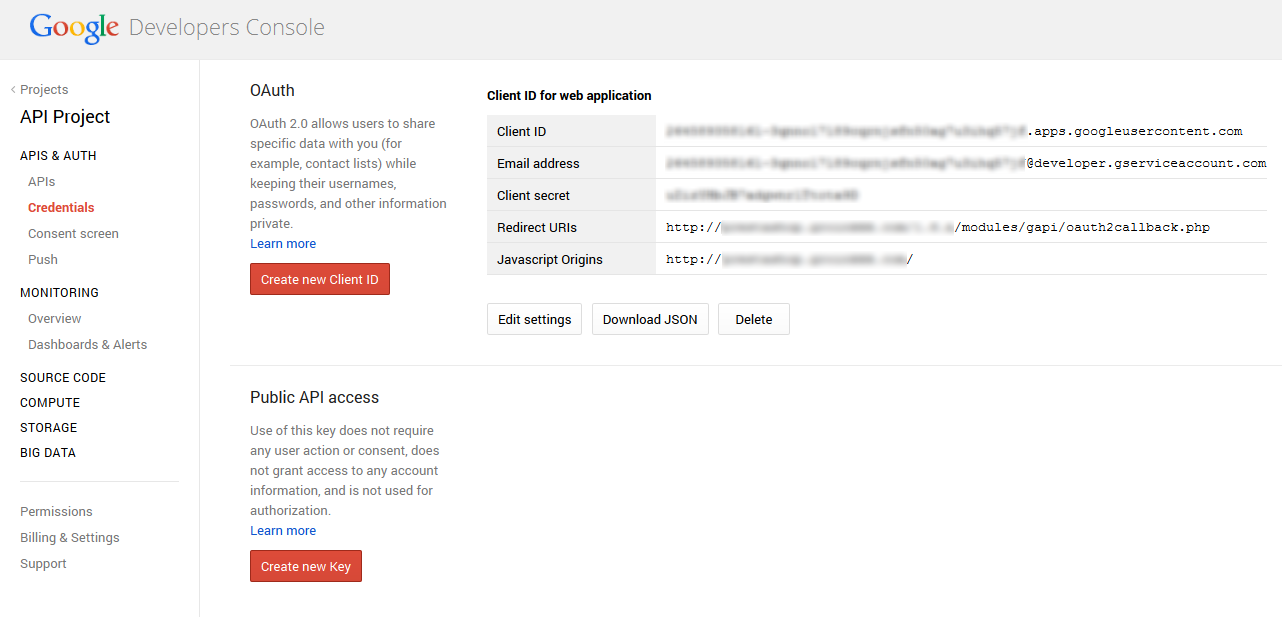The width and height of the screenshot is (1282, 617).
Task: Click the developer.gserviceaccount.com email value
Action: pyautogui.click(x=966, y=163)
